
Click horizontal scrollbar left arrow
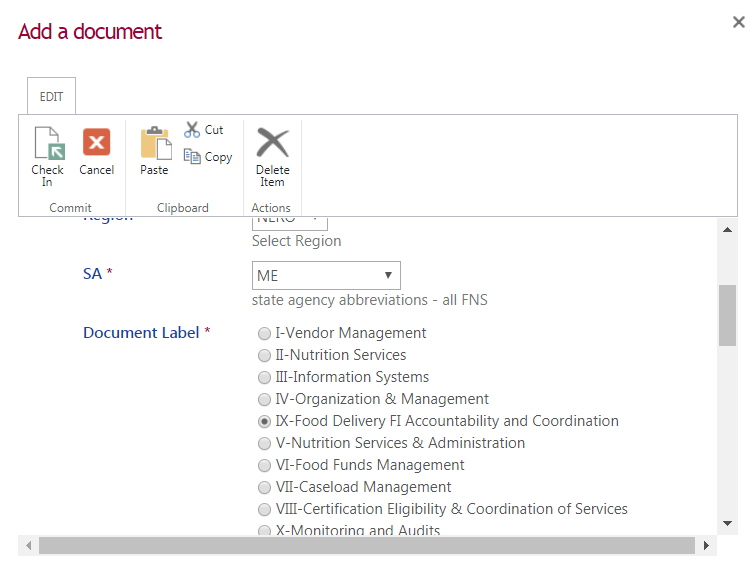click(x=28, y=546)
